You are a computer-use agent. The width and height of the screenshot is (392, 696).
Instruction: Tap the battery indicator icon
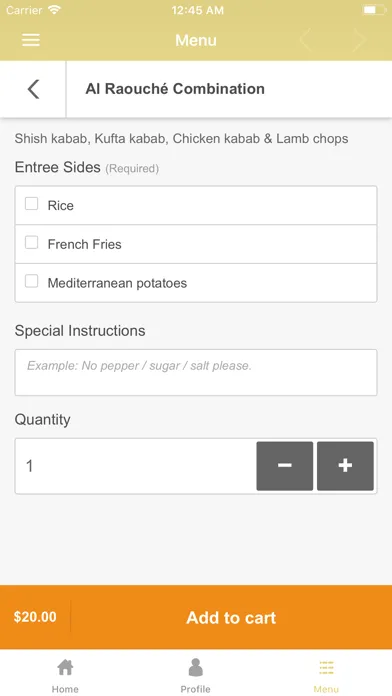[373, 10]
